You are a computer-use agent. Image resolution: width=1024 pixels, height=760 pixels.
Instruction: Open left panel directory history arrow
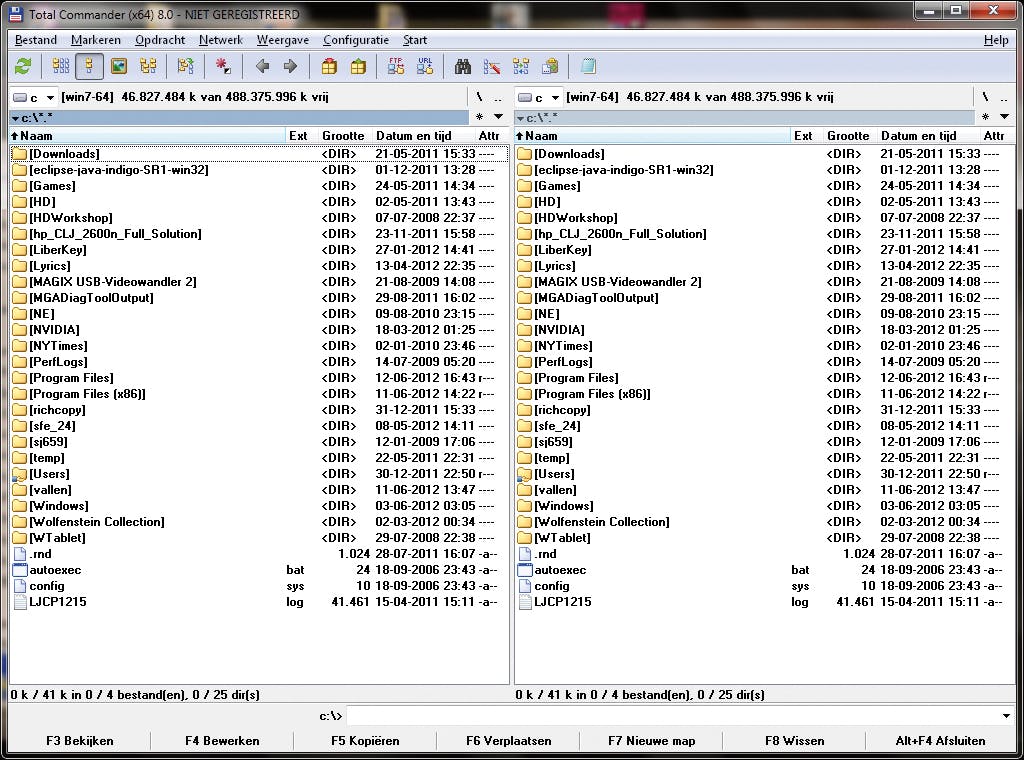[x=499, y=117]
